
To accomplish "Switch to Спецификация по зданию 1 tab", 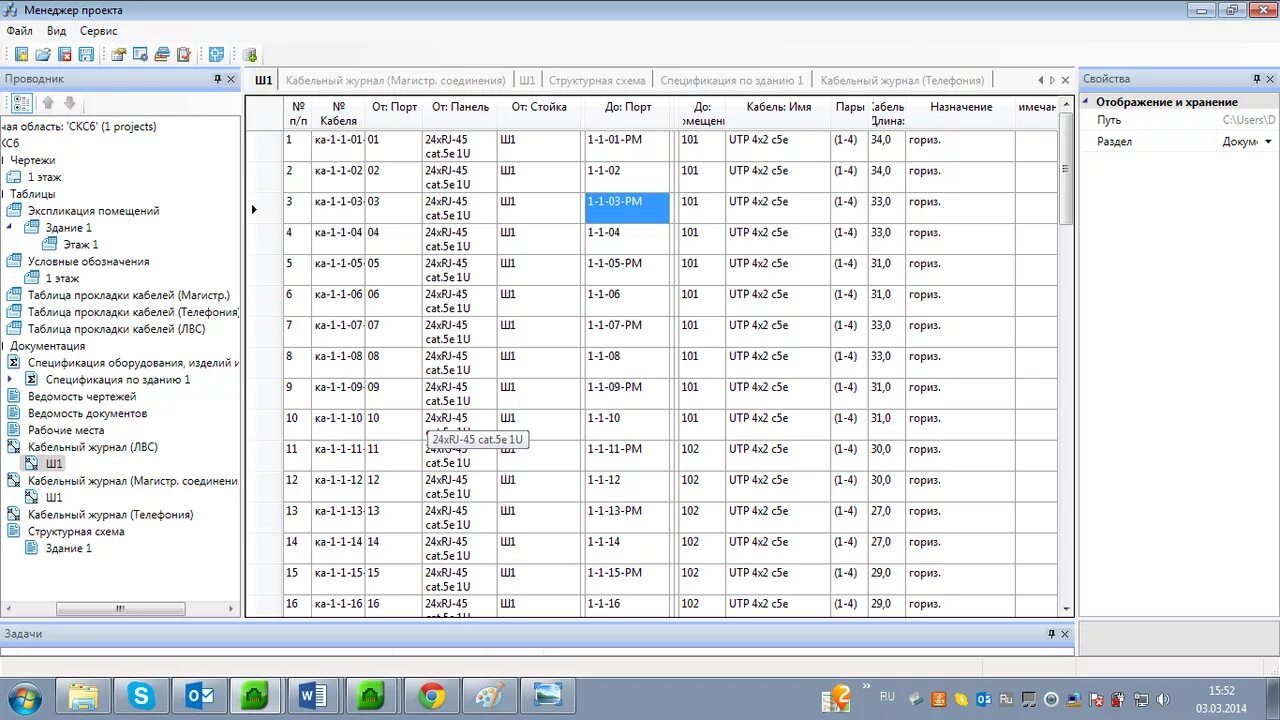I will point(732,80).
